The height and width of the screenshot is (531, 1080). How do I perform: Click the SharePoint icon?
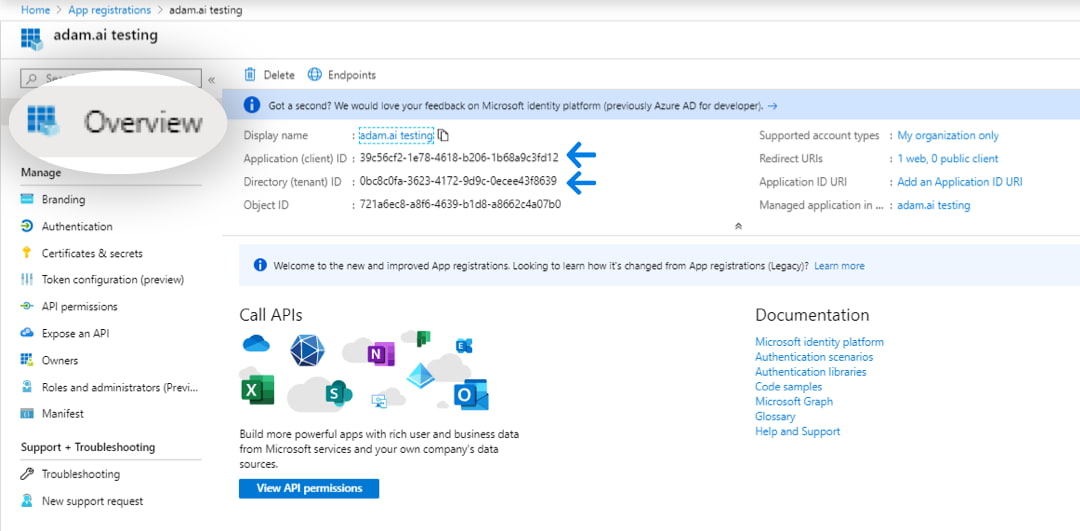[x=339, y=393]
